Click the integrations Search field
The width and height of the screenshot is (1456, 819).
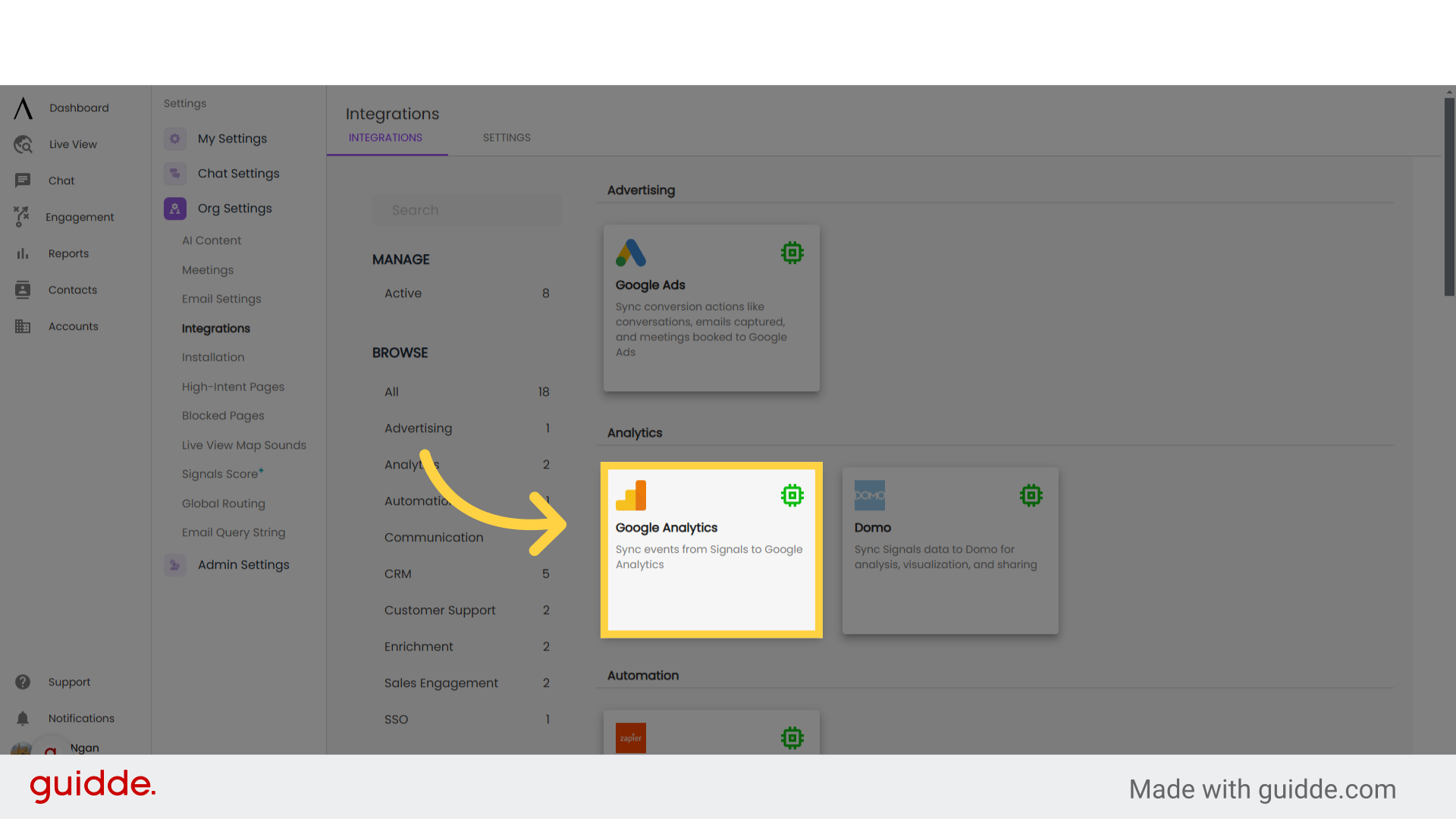click(x=466, y=210)
